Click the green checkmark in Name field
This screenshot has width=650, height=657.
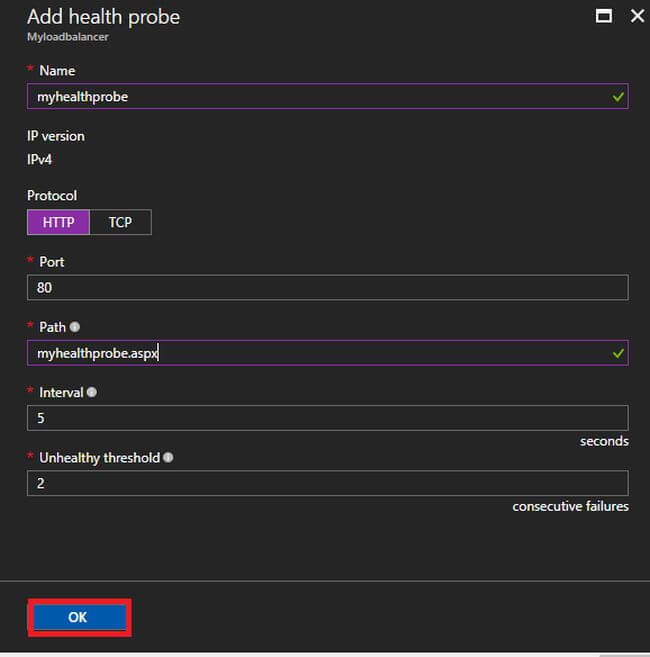click(619, 97)
